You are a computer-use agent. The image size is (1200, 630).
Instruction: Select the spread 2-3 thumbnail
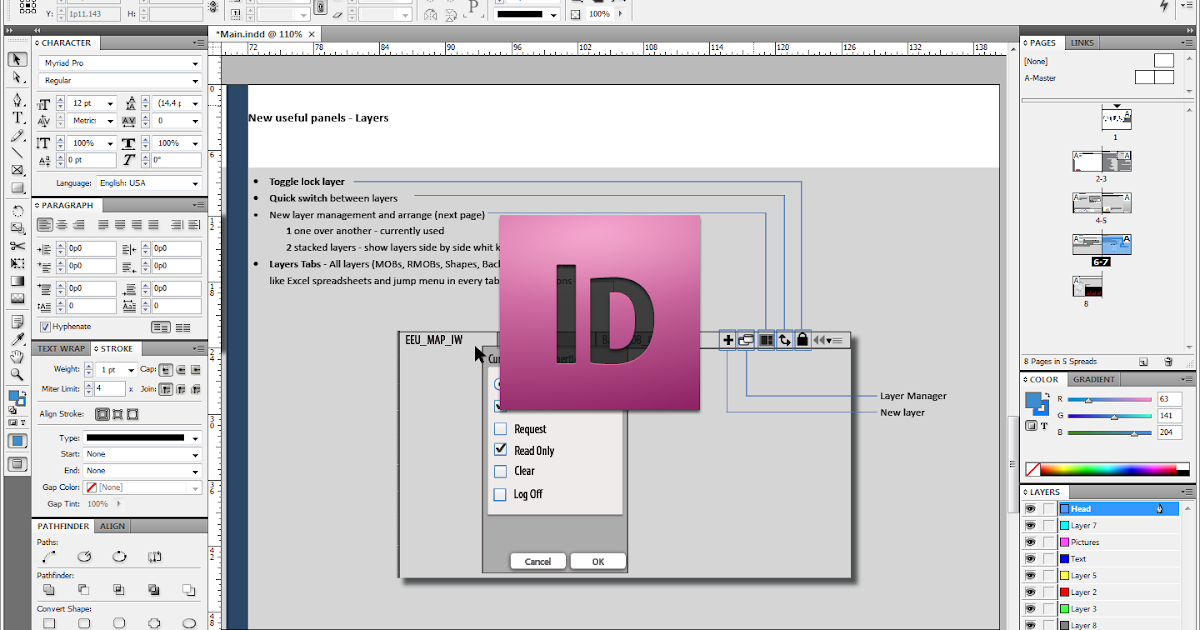pos(1101,161)
